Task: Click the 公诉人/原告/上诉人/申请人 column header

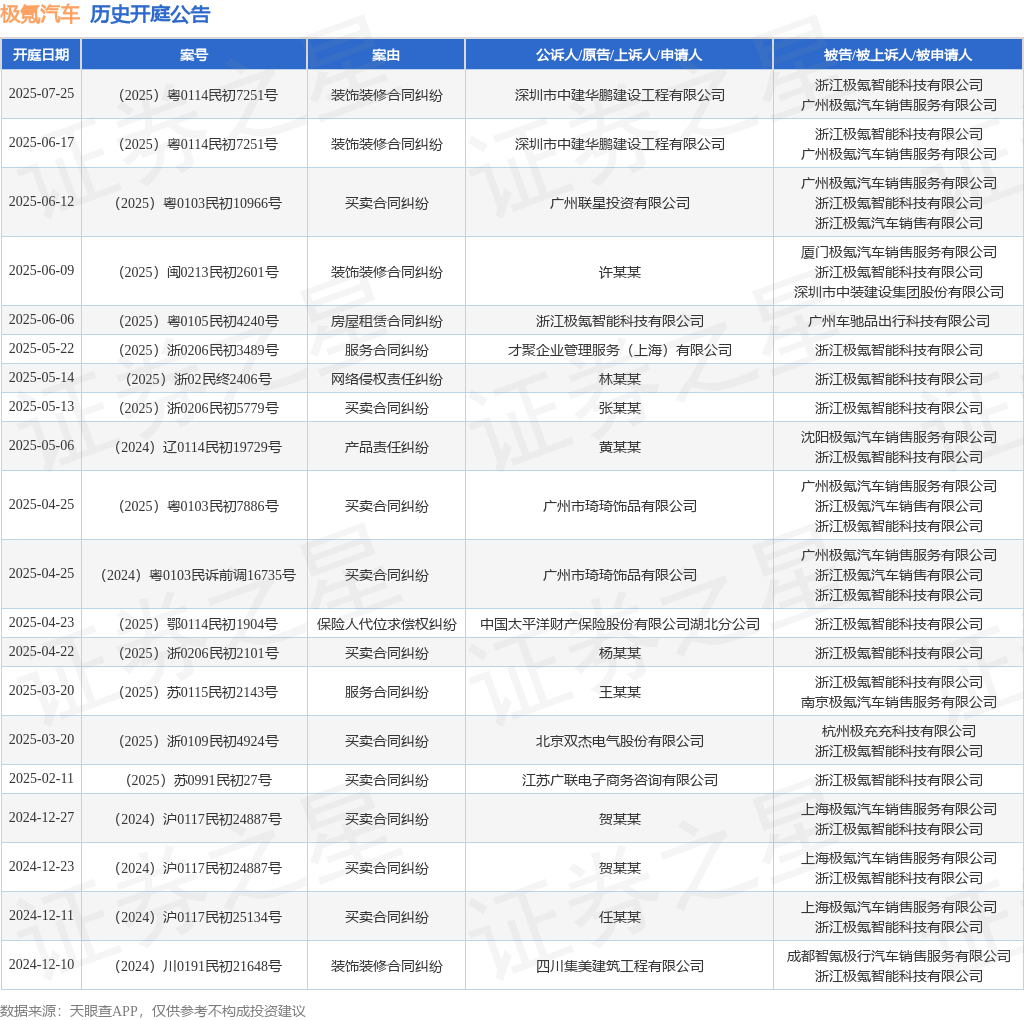Action: tap(619, 55)
